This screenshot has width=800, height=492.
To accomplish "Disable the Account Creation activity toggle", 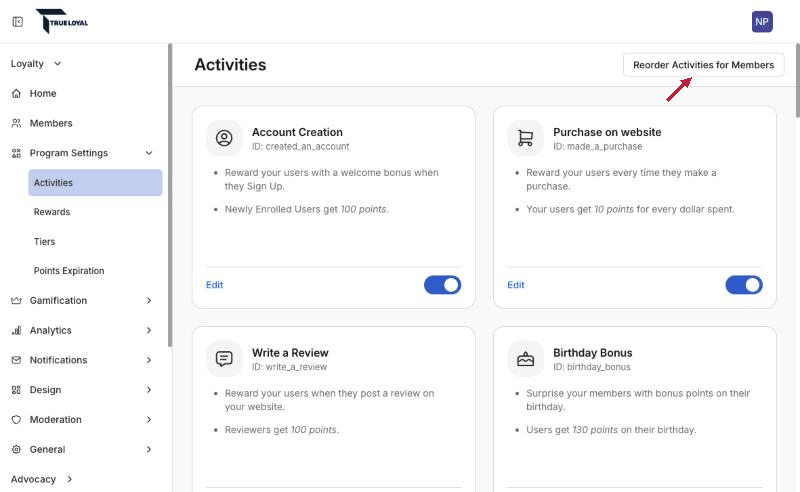I will tap(442, 285).
